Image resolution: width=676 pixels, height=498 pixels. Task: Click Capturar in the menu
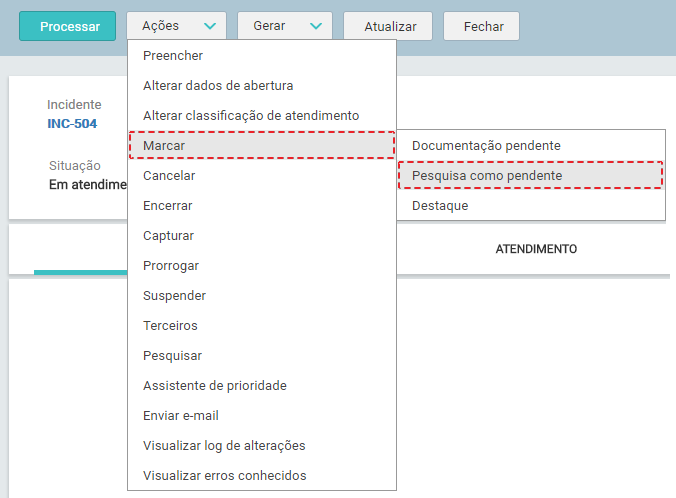(262, 235)
